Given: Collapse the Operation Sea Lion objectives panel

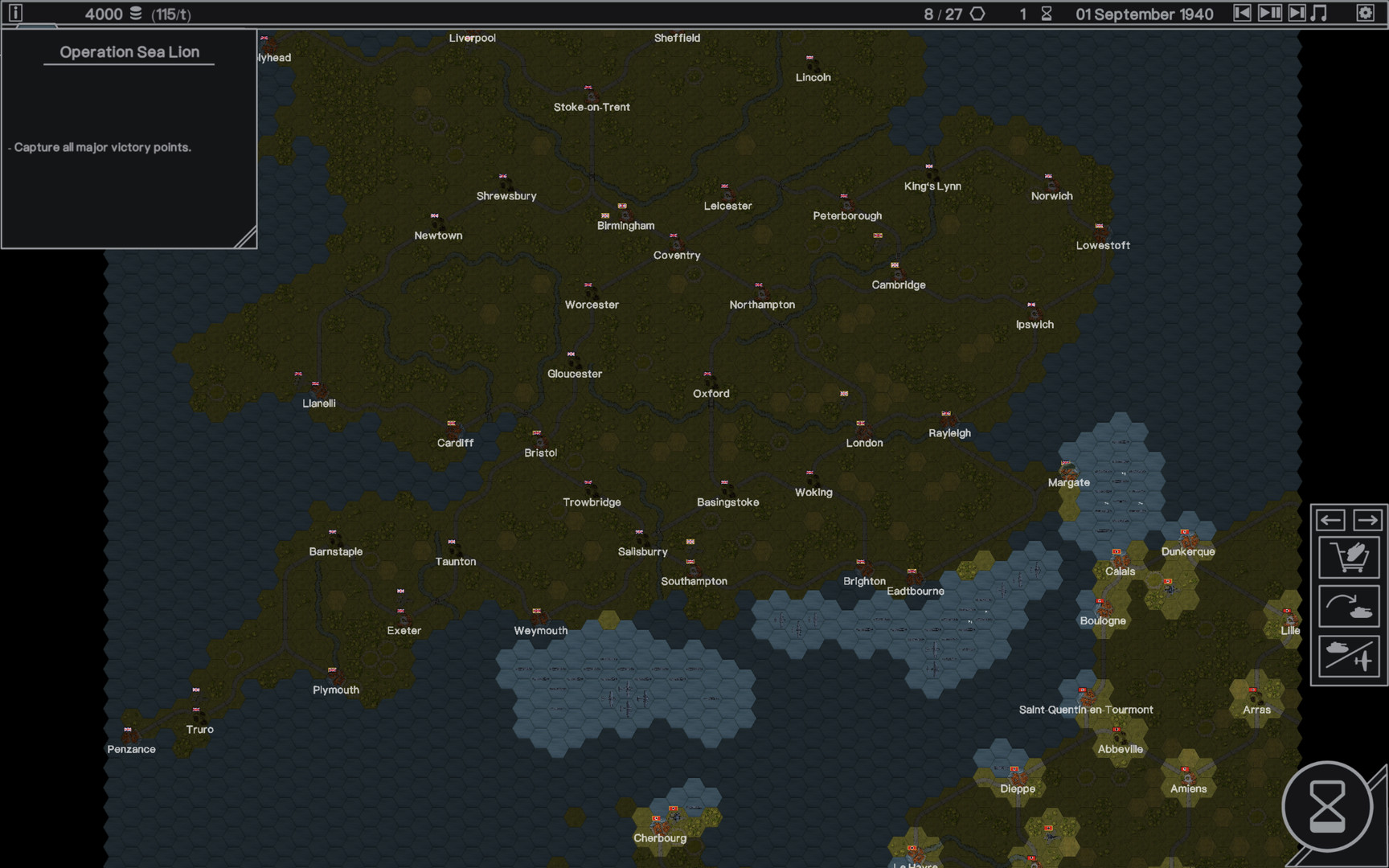Looking at the screenshot, I should point(245,237).
